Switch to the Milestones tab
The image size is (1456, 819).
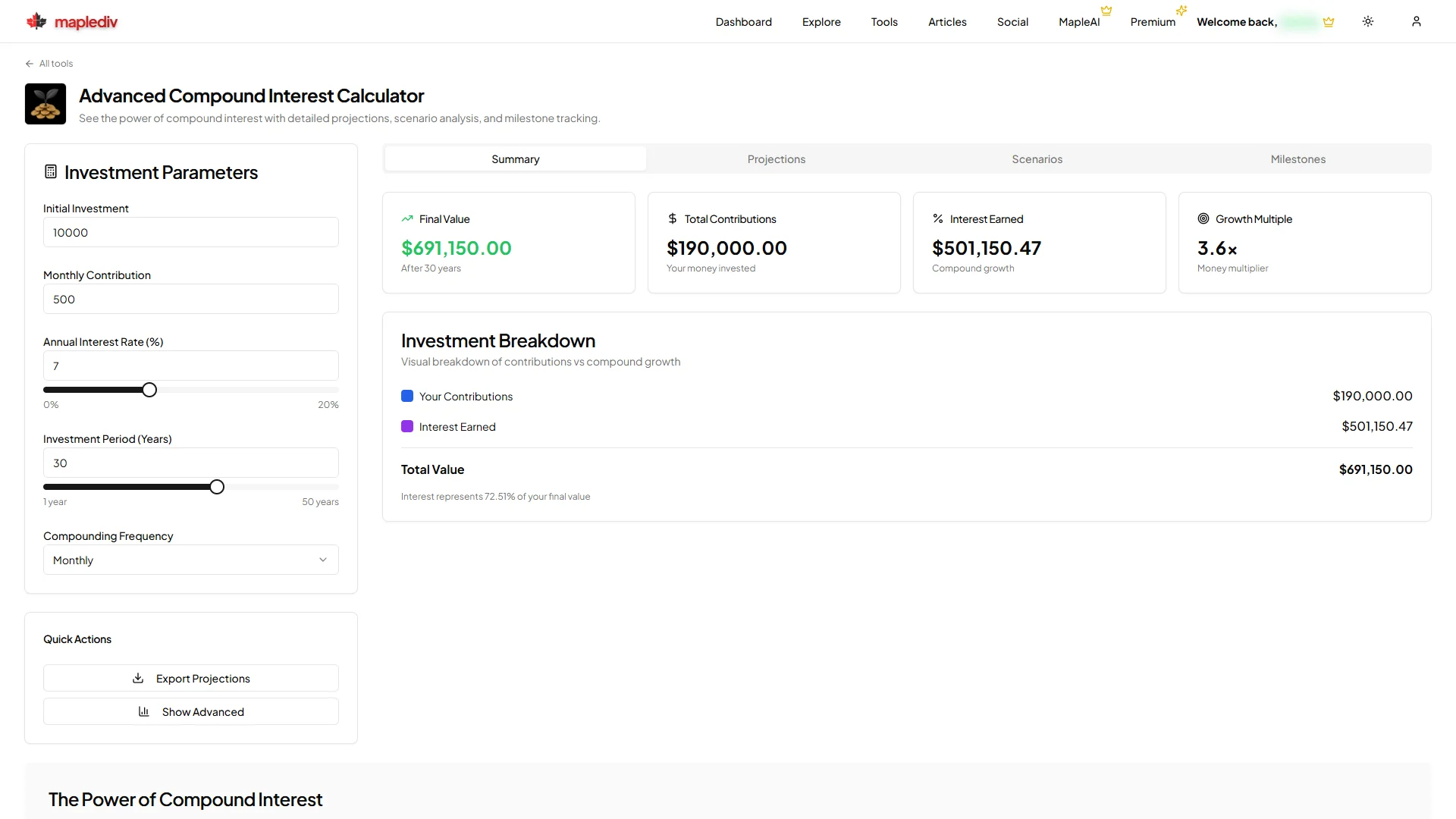click(1298, 159)
